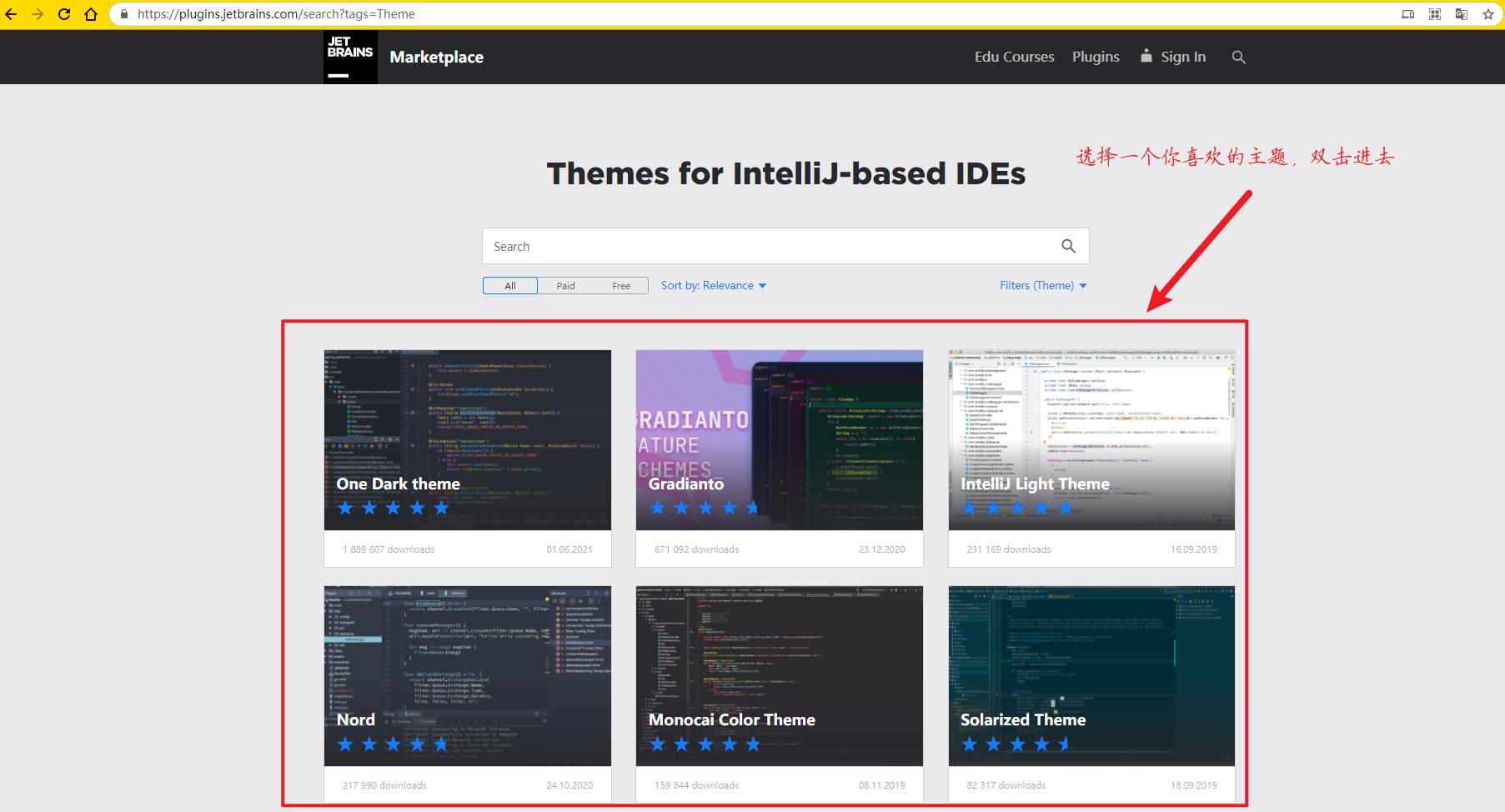Screen dimensions: 1505x812
Task: Click the Solarized Theme title
Action: point(1023,719)
